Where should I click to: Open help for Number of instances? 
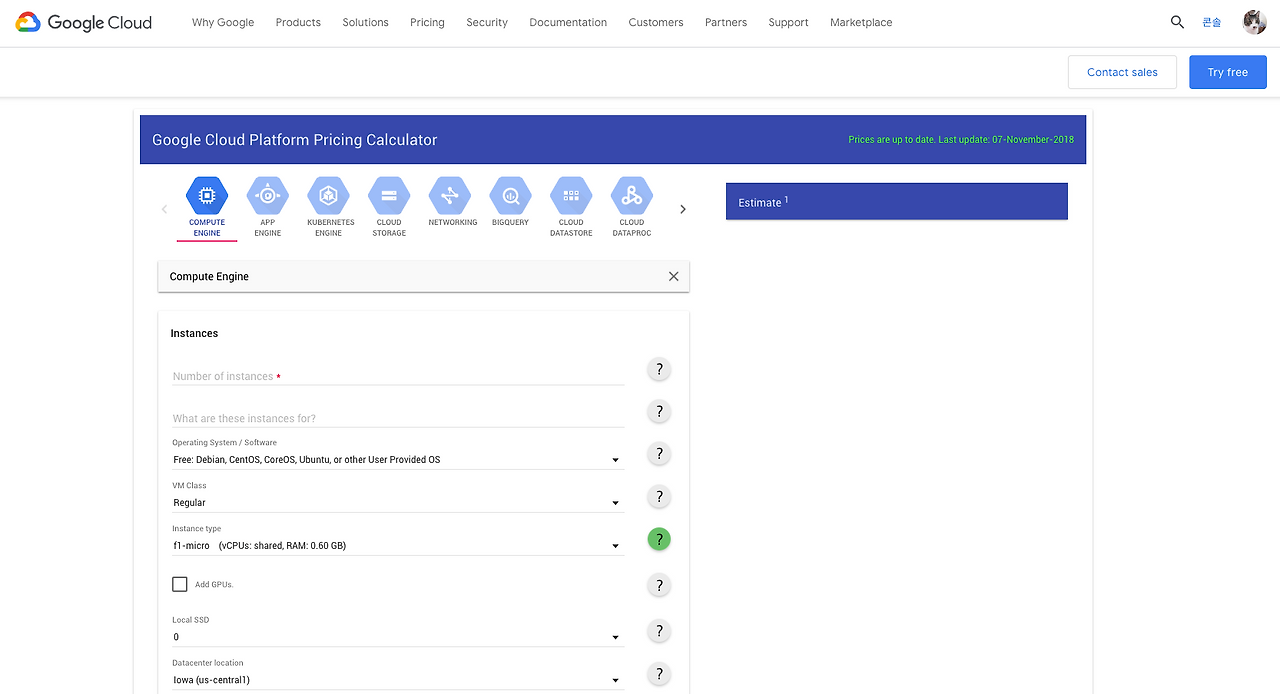tap(659, 369)
